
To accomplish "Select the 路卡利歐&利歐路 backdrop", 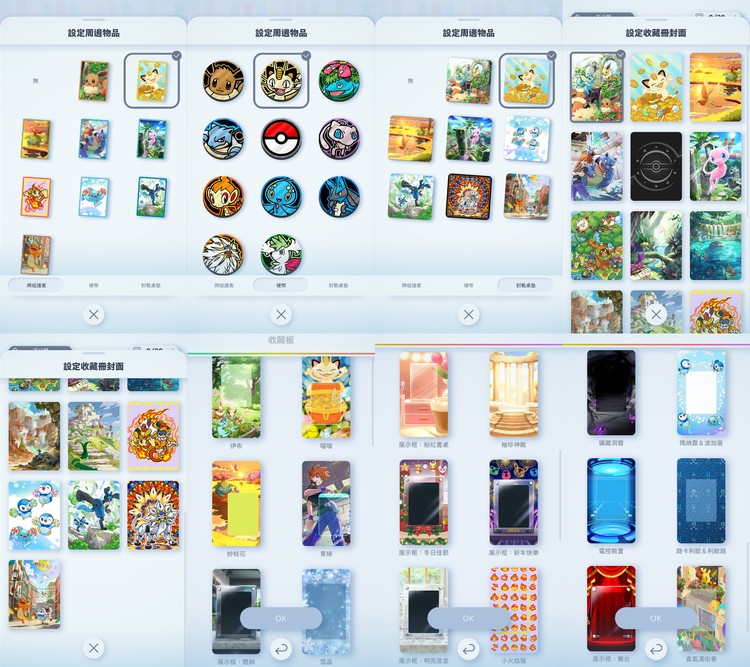I will (x=701, y=501).
